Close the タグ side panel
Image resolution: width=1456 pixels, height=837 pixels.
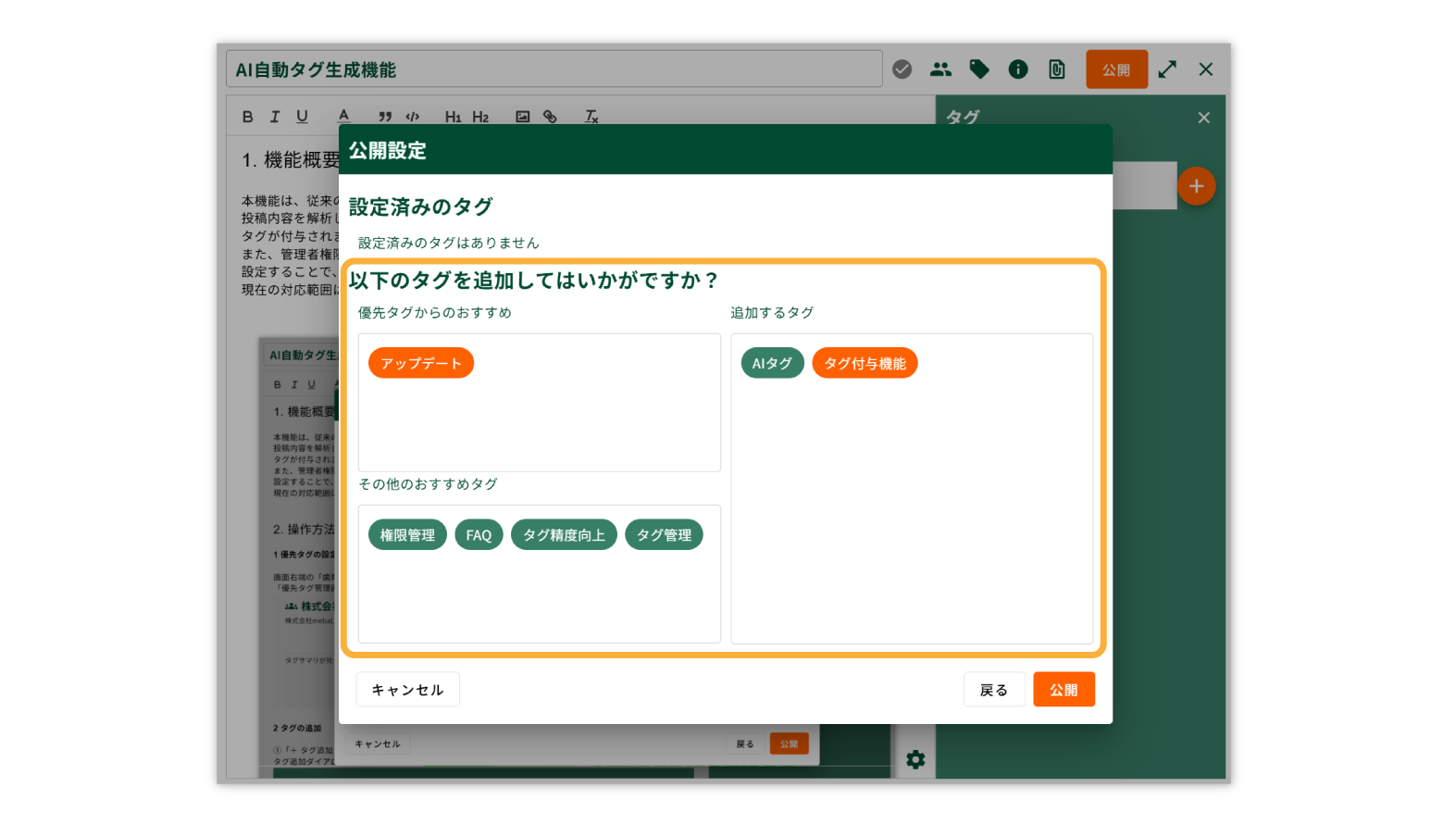(1203, 118)
